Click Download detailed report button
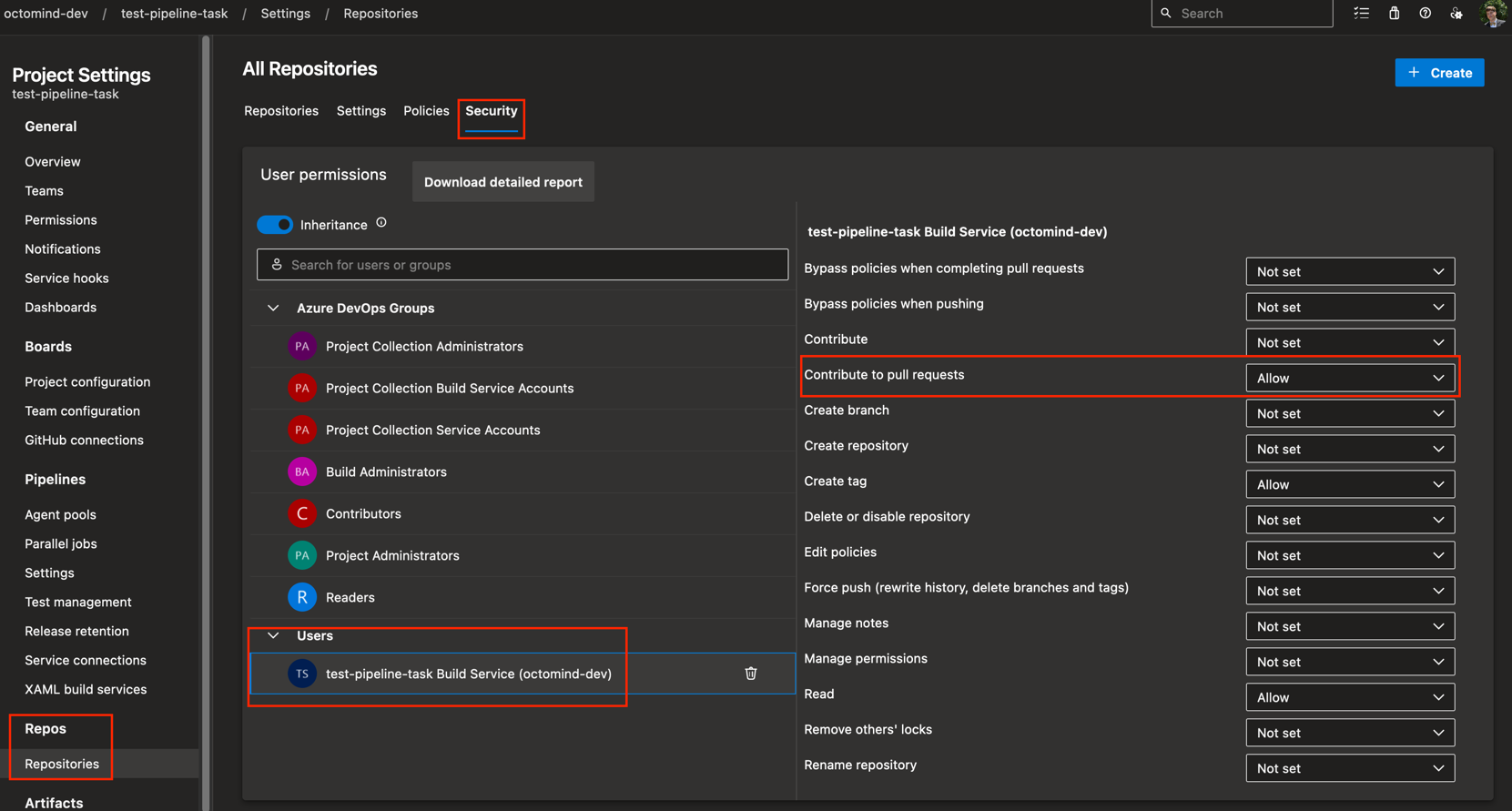 coord(503,182)
